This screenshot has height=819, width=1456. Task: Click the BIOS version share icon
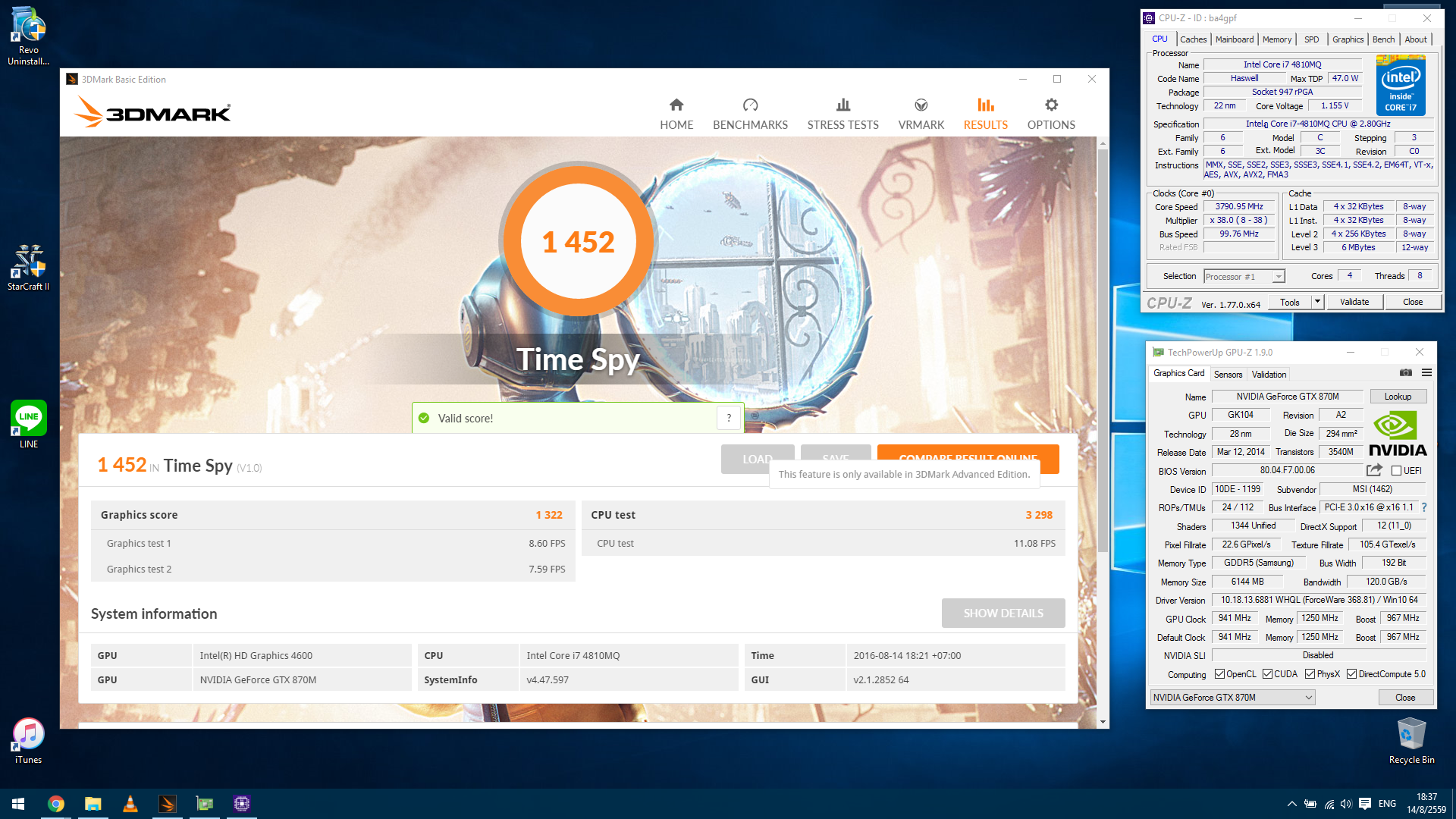coord(1374,470)
